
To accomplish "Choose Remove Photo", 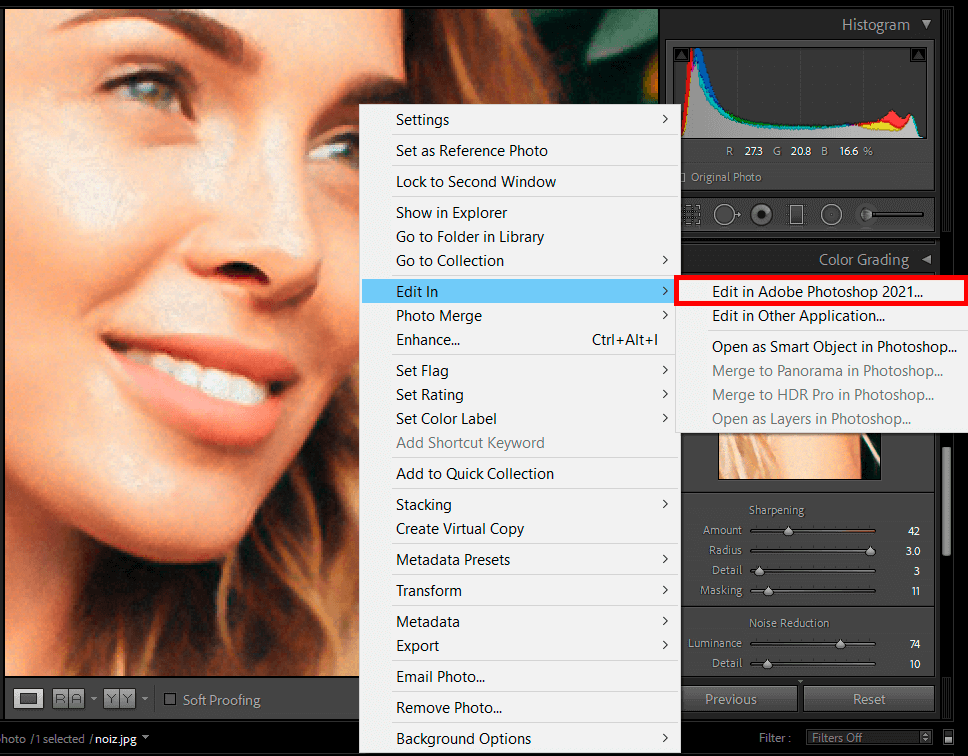I will point(520,708).
